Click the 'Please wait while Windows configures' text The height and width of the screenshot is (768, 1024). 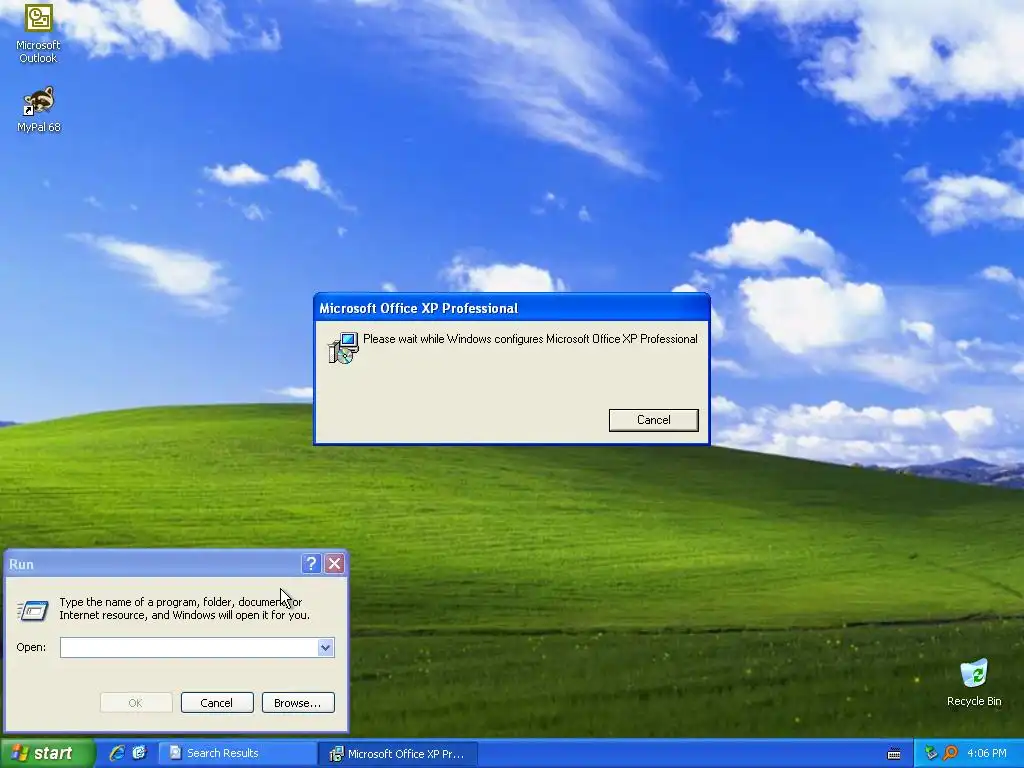coord(530,339)
